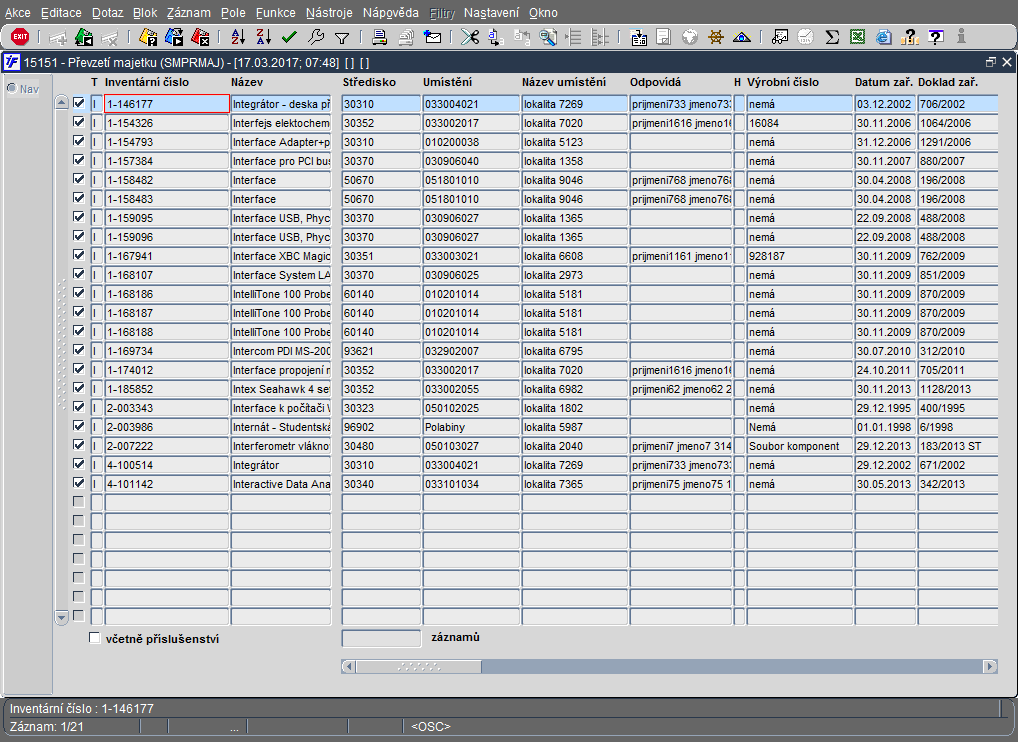Click the gray info person icon

point(961,37)
